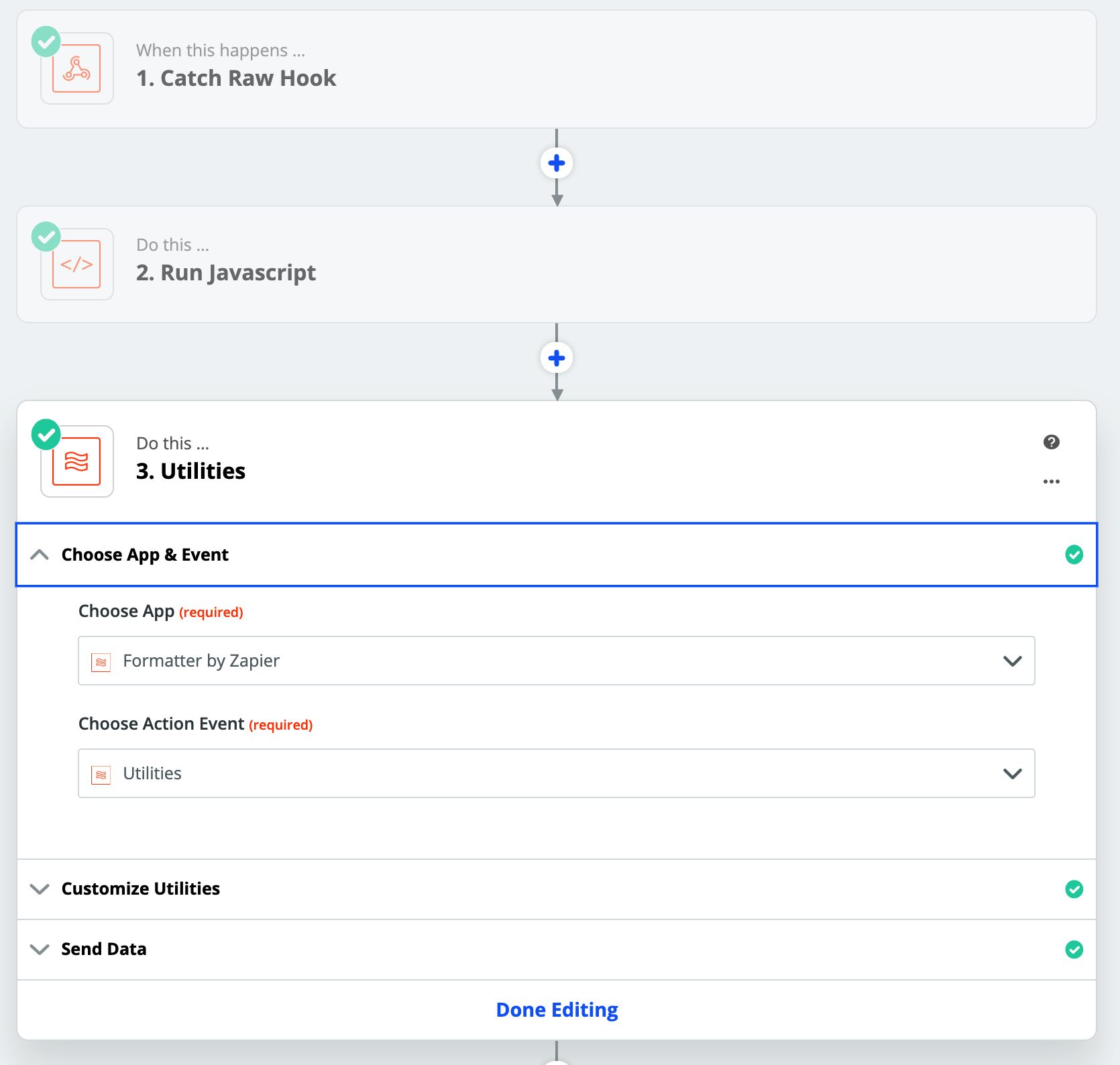The image size is (1120, 1065).
Task: Click the Customize Utilities heading
Action: [141, 889]
